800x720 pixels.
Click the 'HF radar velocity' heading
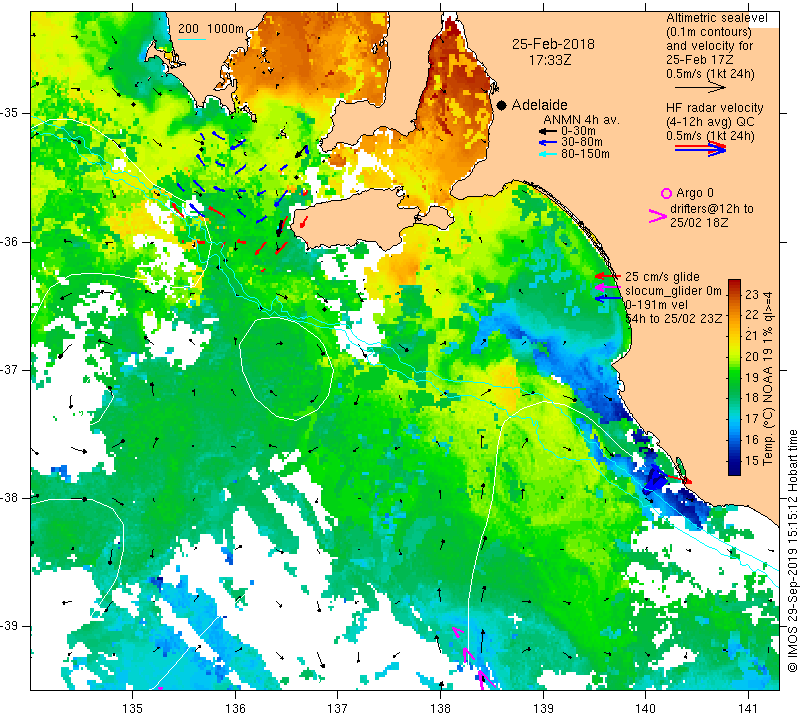[x=715, y=108]
